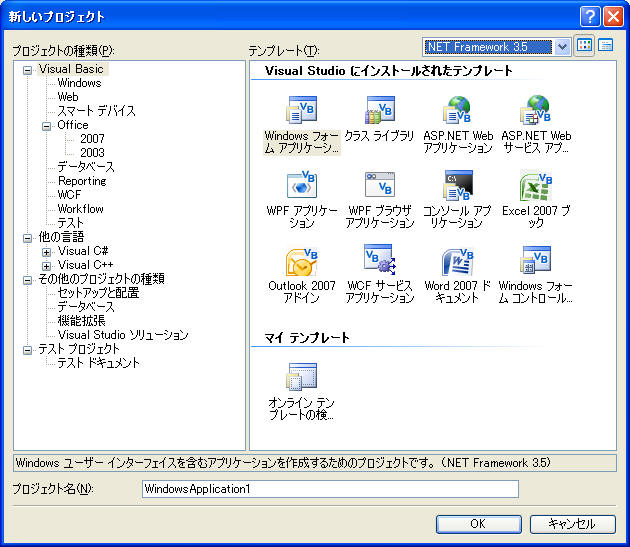
Task: Select セットアップと配置 project type
Action: tap(98, 293)
